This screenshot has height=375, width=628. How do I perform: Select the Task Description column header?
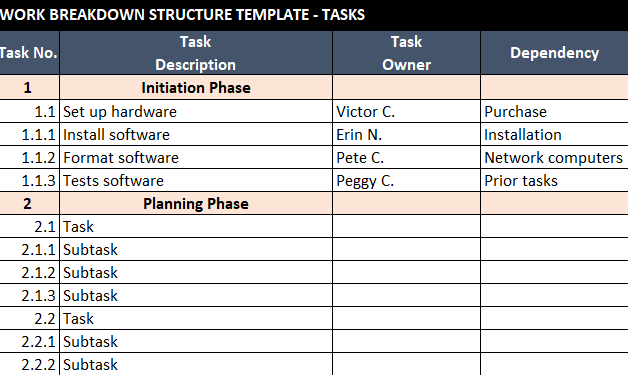[x=196, y=53]
